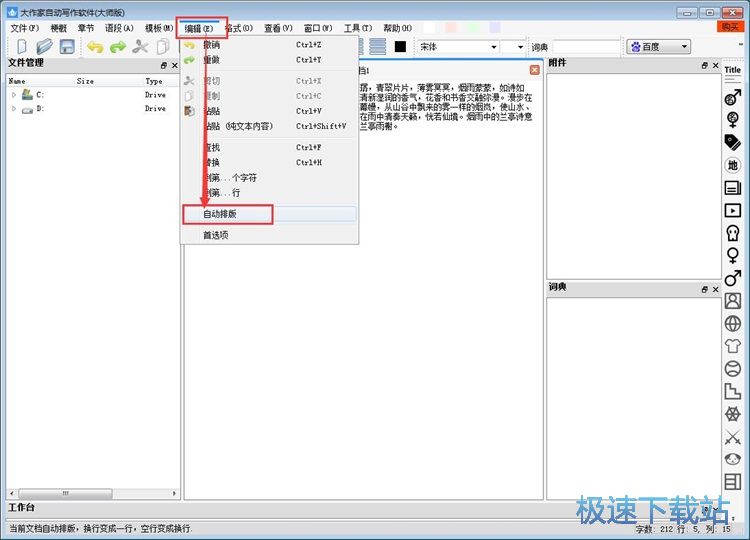Click the orange 购买 button
Viewport: 750px width, 540px height.
click(730, 27)
